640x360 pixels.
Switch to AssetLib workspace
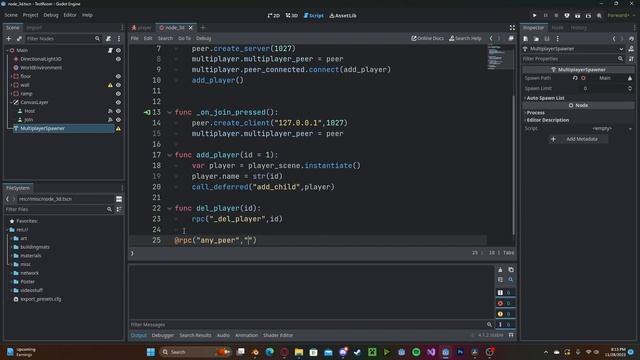point(343,16)
